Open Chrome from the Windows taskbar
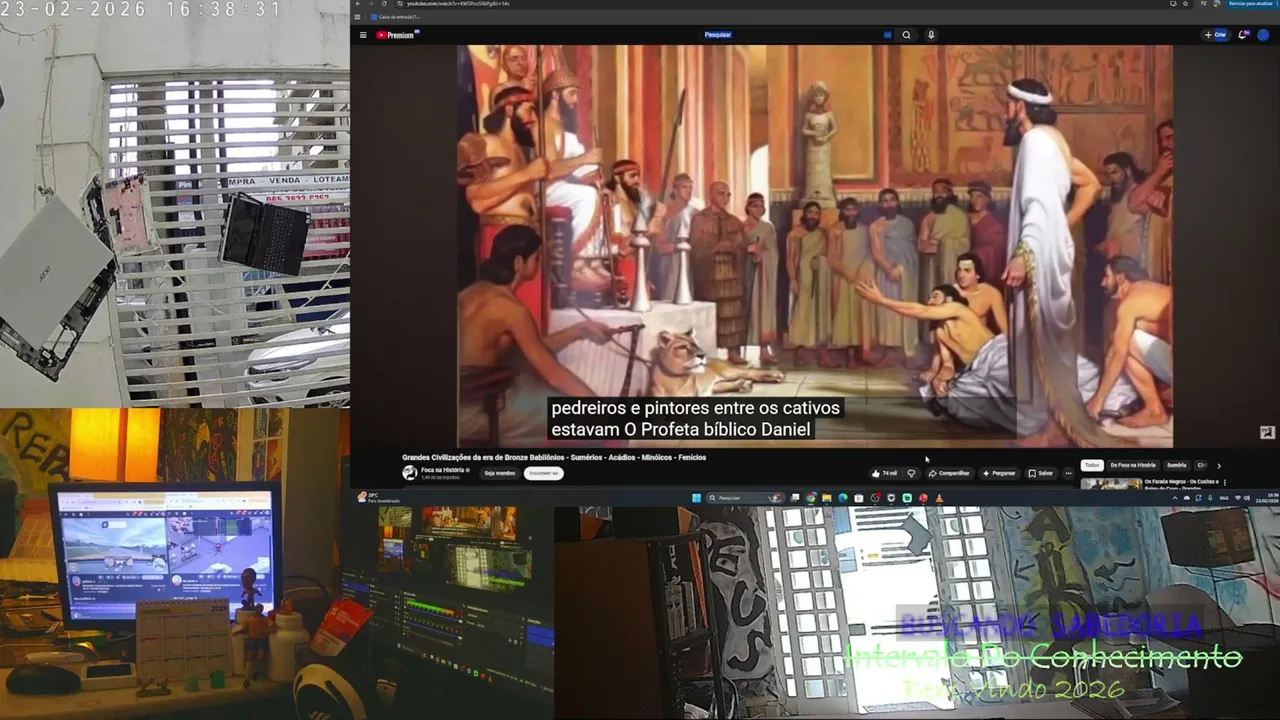1280x720 pixels. pyautogui.click(x=812, y=498)
